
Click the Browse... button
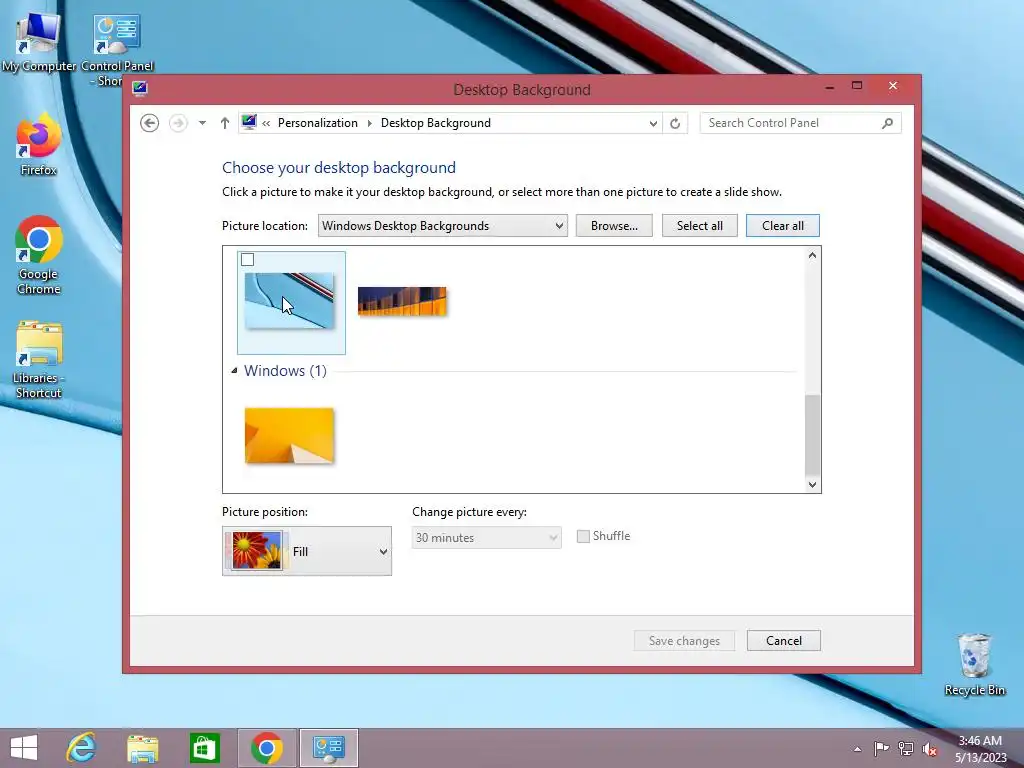[x=614, y=226]
